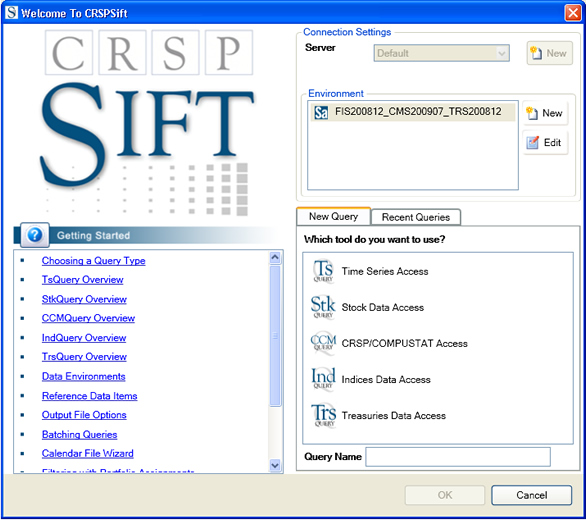Switch to the New Query tab
The height and width of the screenshot is (520, 586).
333,216
